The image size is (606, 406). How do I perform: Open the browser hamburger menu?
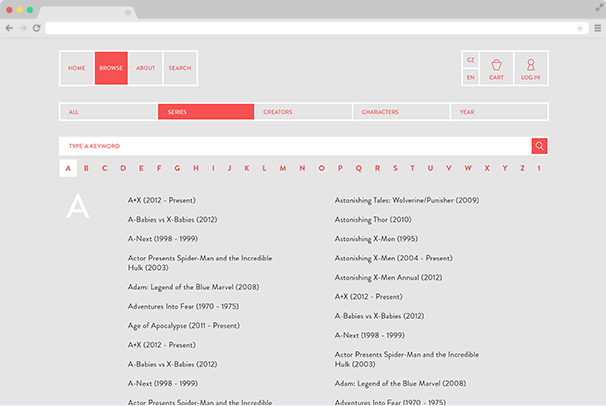click(x=597, y=28)
